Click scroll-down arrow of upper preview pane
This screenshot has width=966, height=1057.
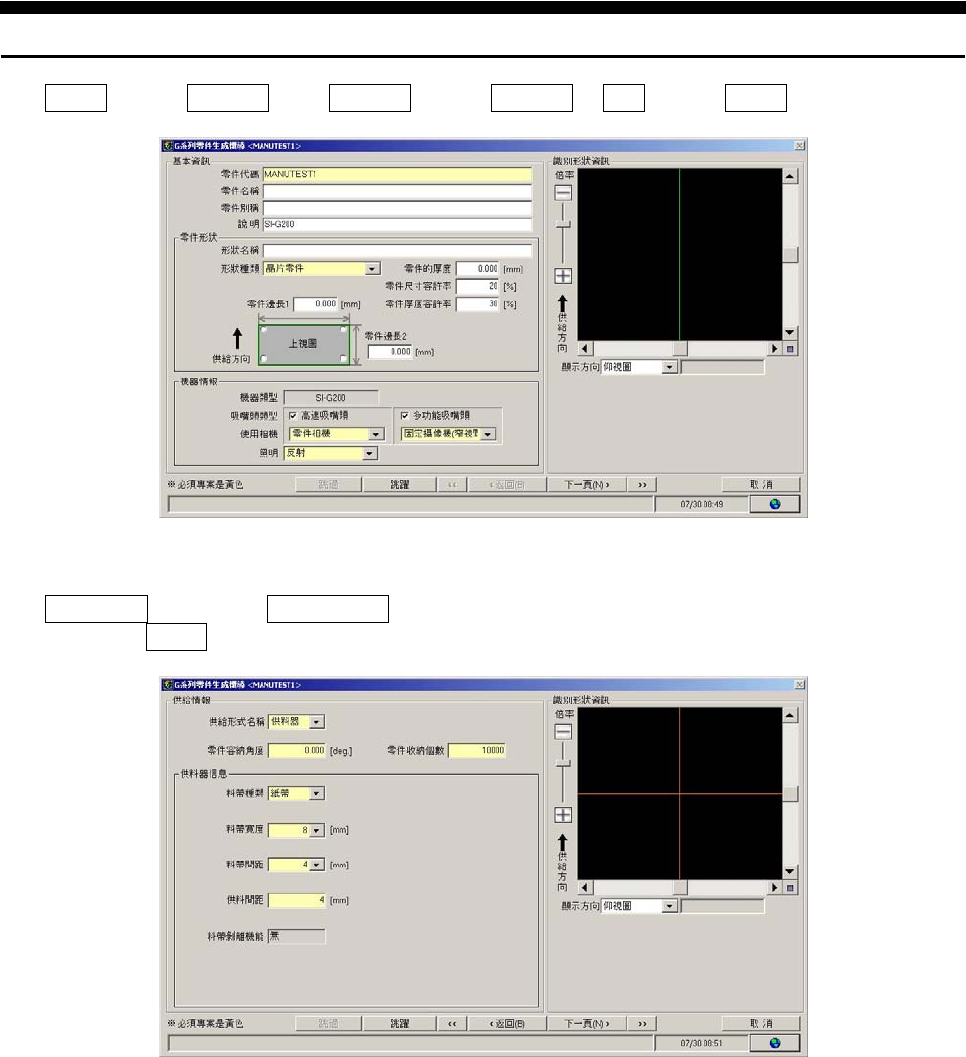(x=790, y=332)
